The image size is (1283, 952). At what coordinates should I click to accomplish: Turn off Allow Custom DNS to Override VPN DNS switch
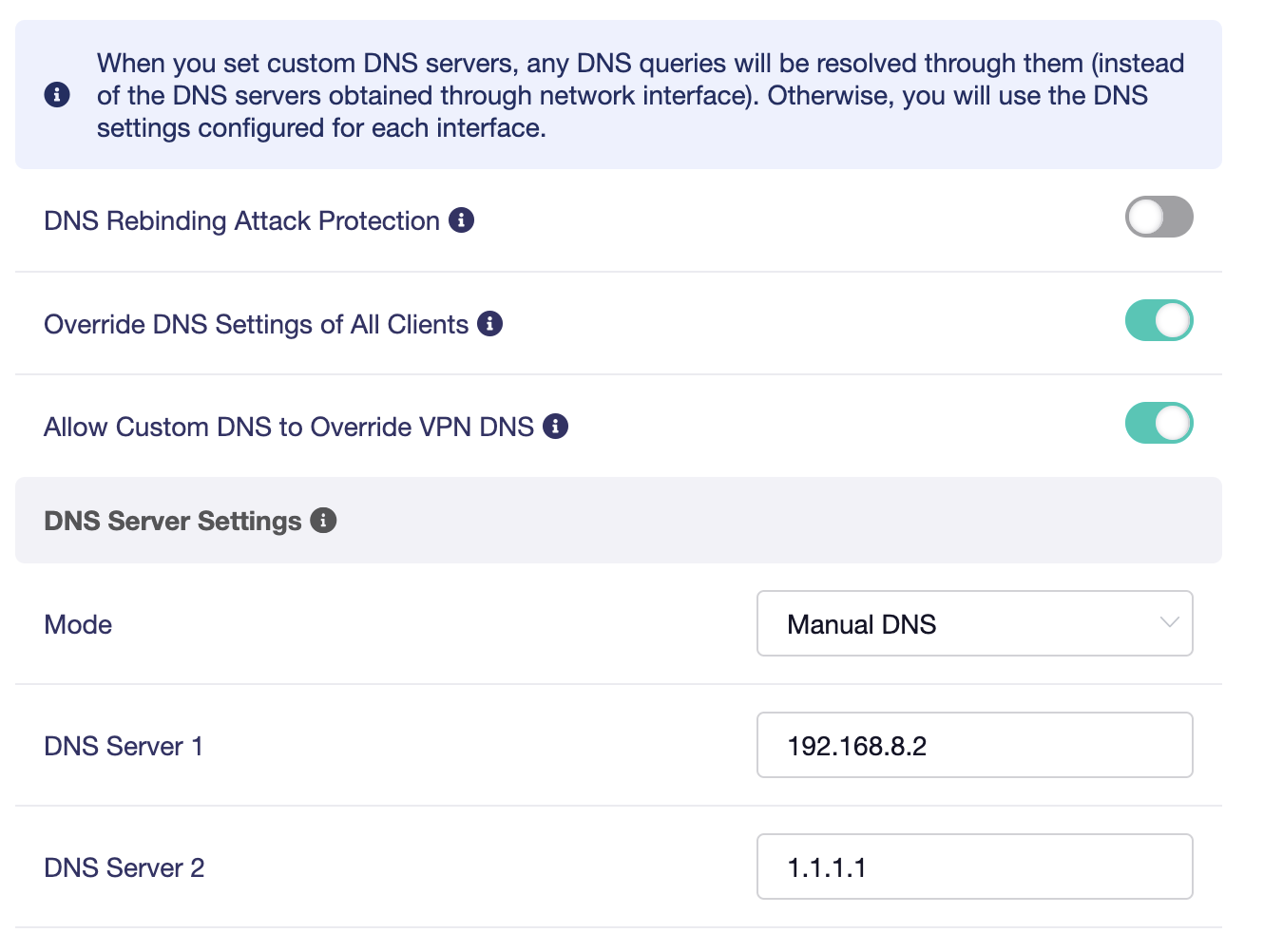1159,423
